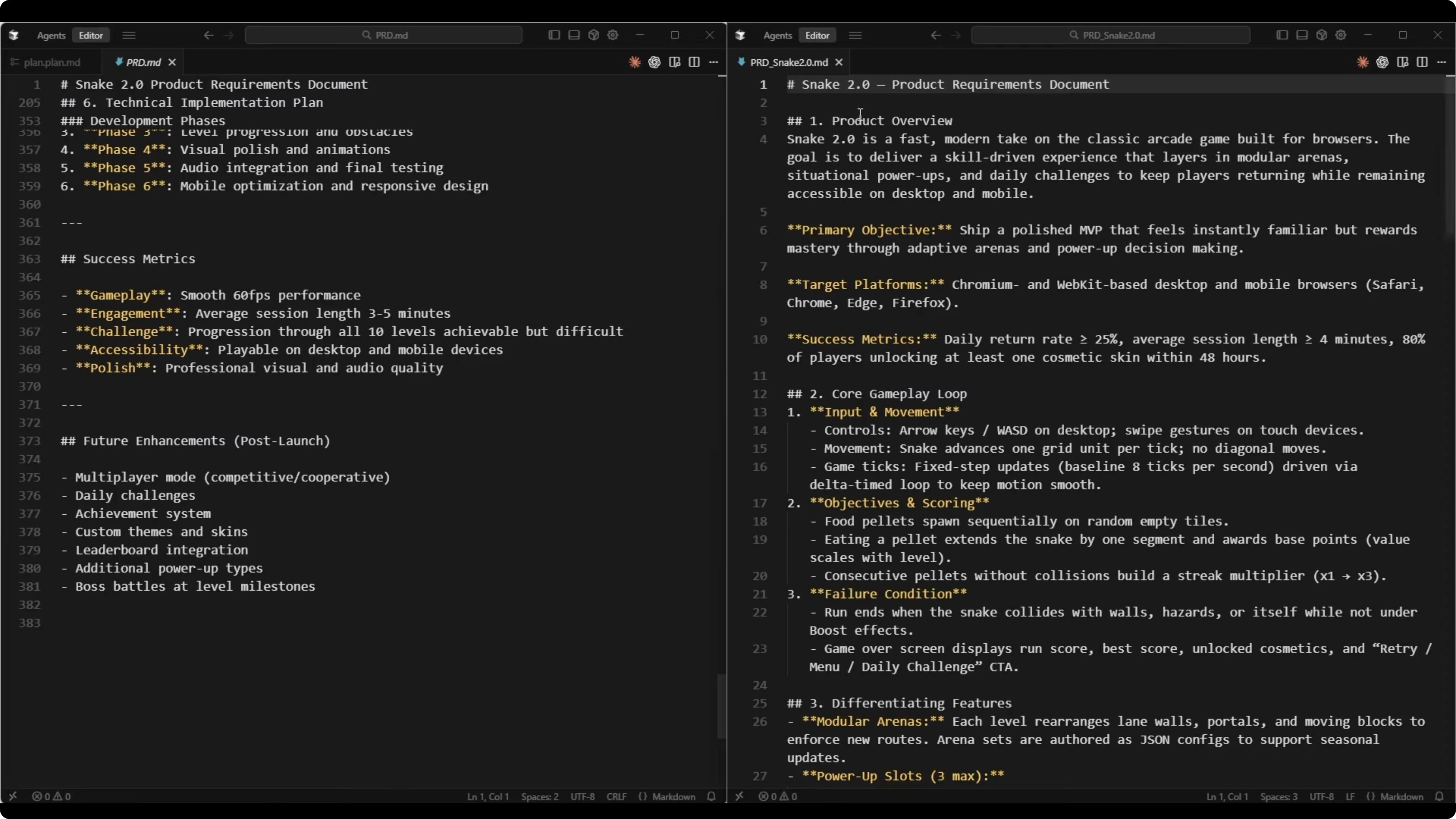The height and width of the screenshot is (819, 1456).
Task: Click the PRD_Snake2.0.md search box
Action: click(1110, 35)
